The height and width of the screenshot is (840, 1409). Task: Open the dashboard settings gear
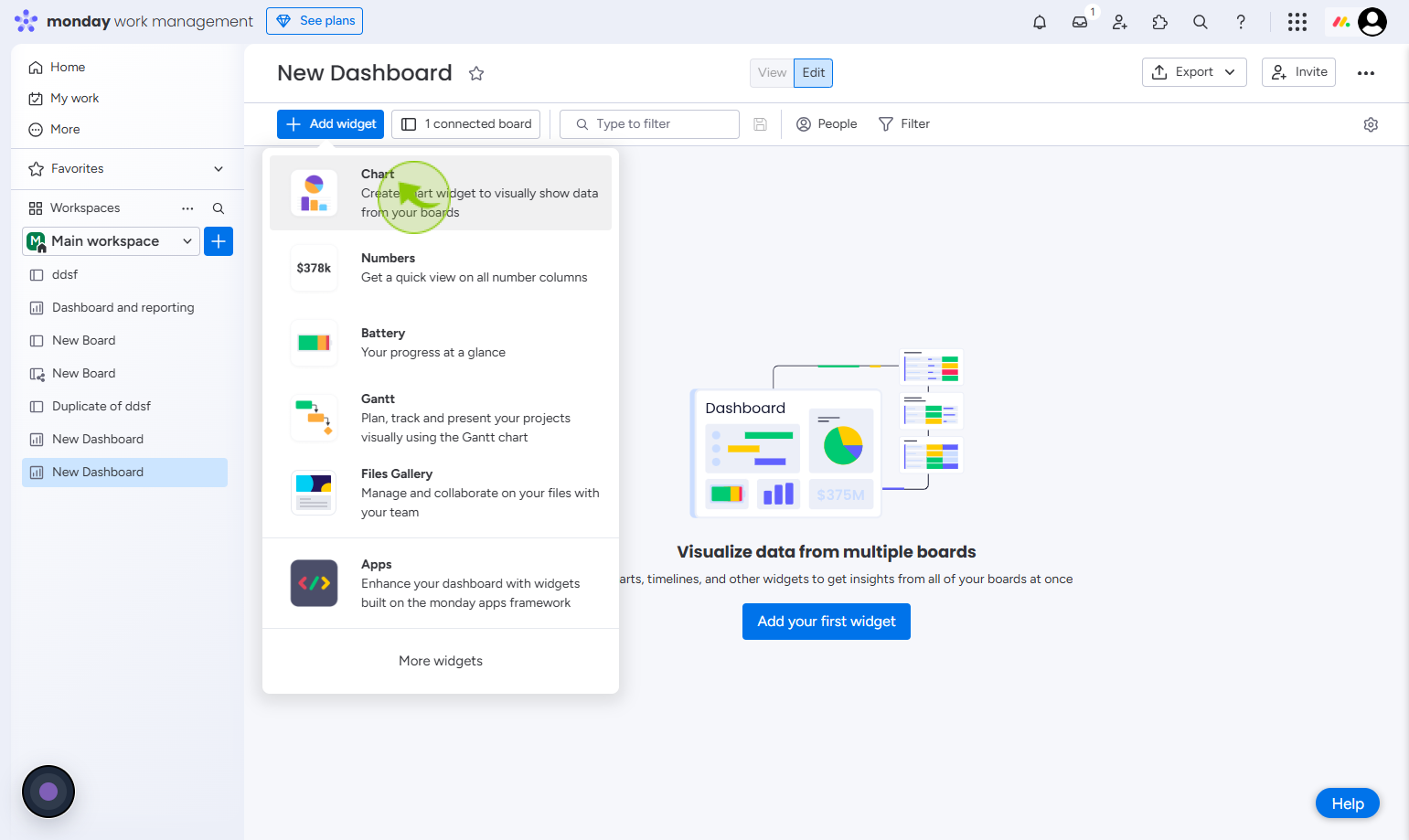click(1371, 124)
